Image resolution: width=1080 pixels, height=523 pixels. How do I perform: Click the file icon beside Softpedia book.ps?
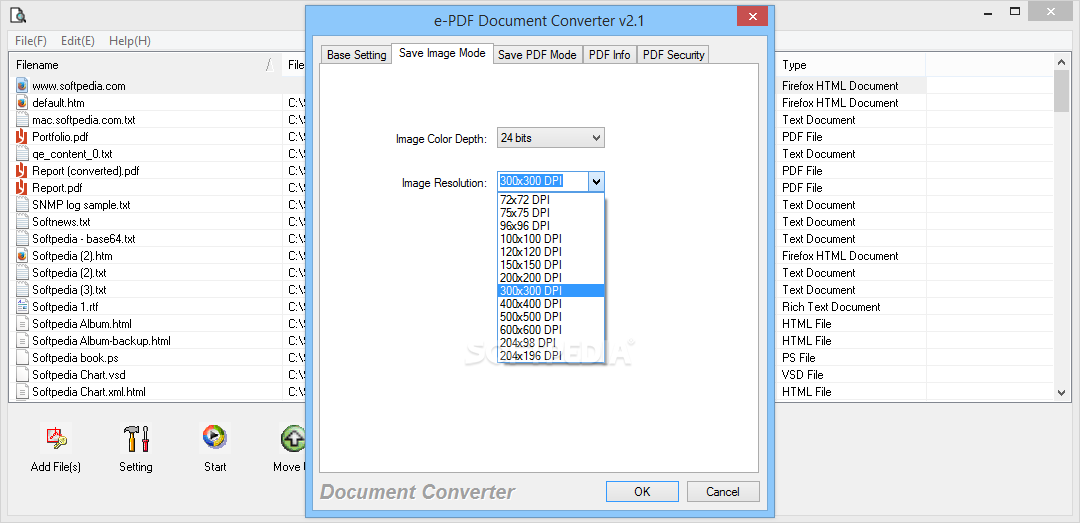click(22, 358)
